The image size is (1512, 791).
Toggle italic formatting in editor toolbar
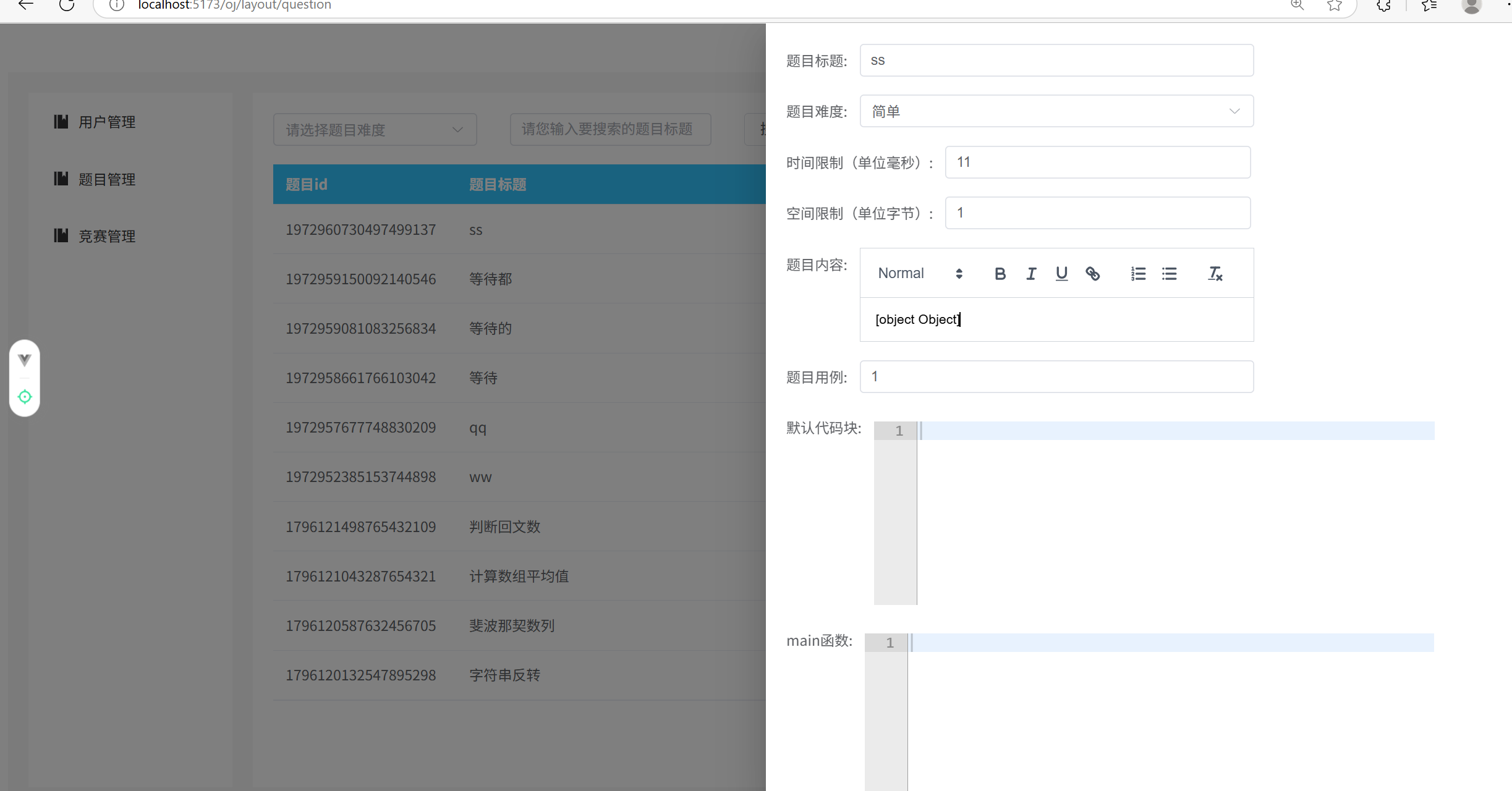pos(1030,274)
